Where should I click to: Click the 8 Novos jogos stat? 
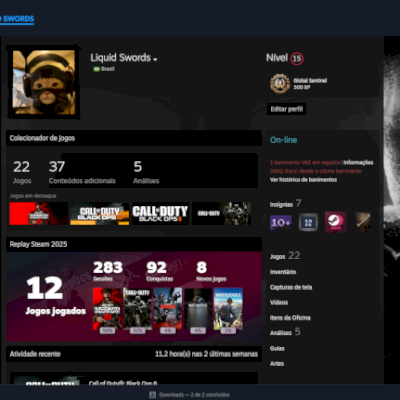(211, 271)
